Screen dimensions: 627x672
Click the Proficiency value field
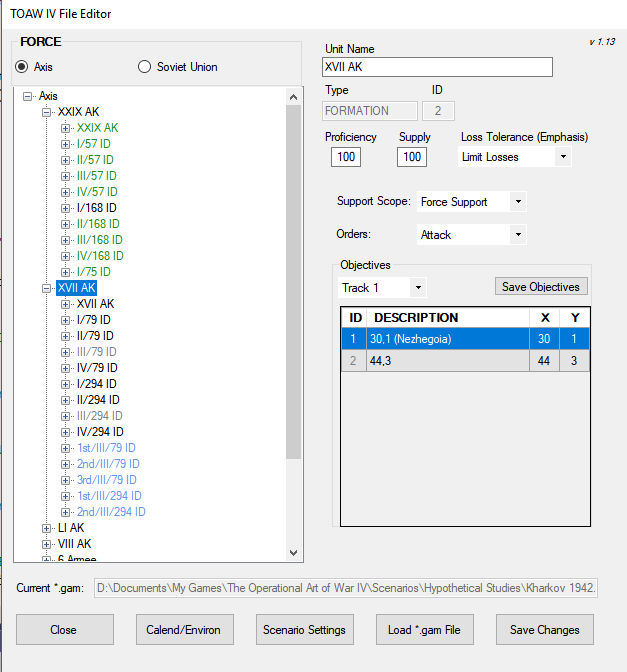pos(346,157)
